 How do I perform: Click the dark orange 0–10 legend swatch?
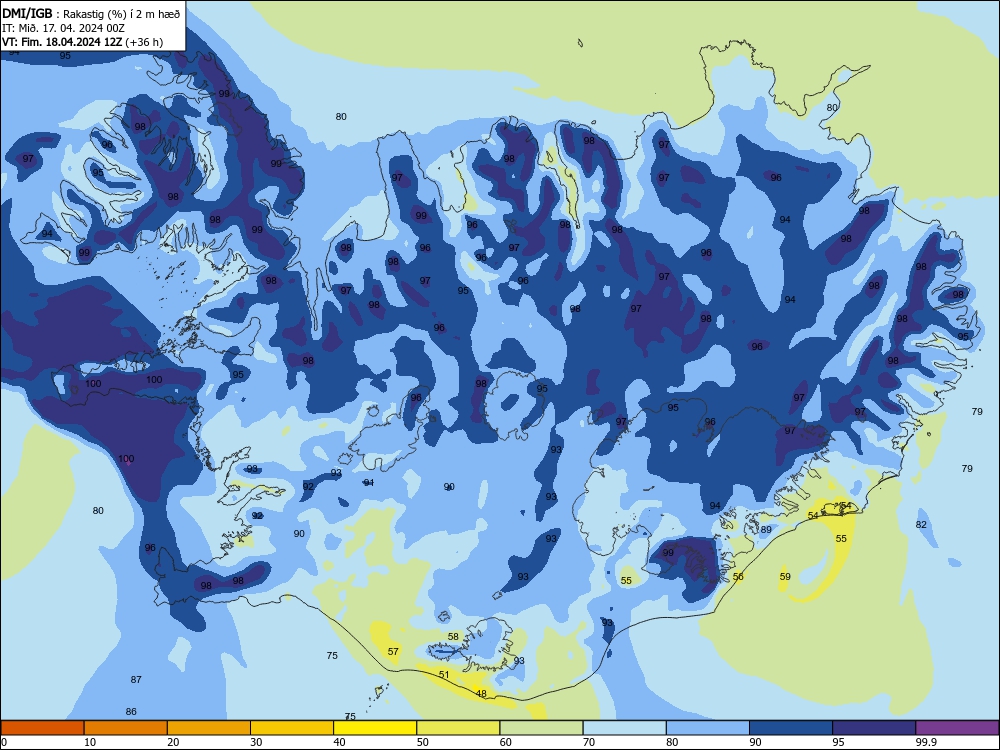pyautogui.click(x=42, y=728)
